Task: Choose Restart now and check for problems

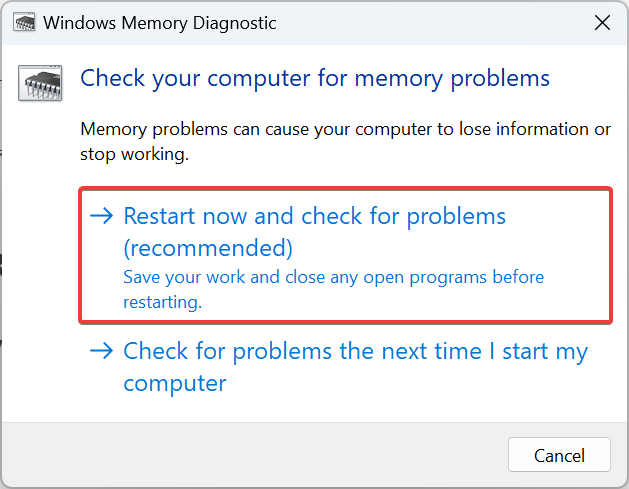Action: click(x=314, y=217)
